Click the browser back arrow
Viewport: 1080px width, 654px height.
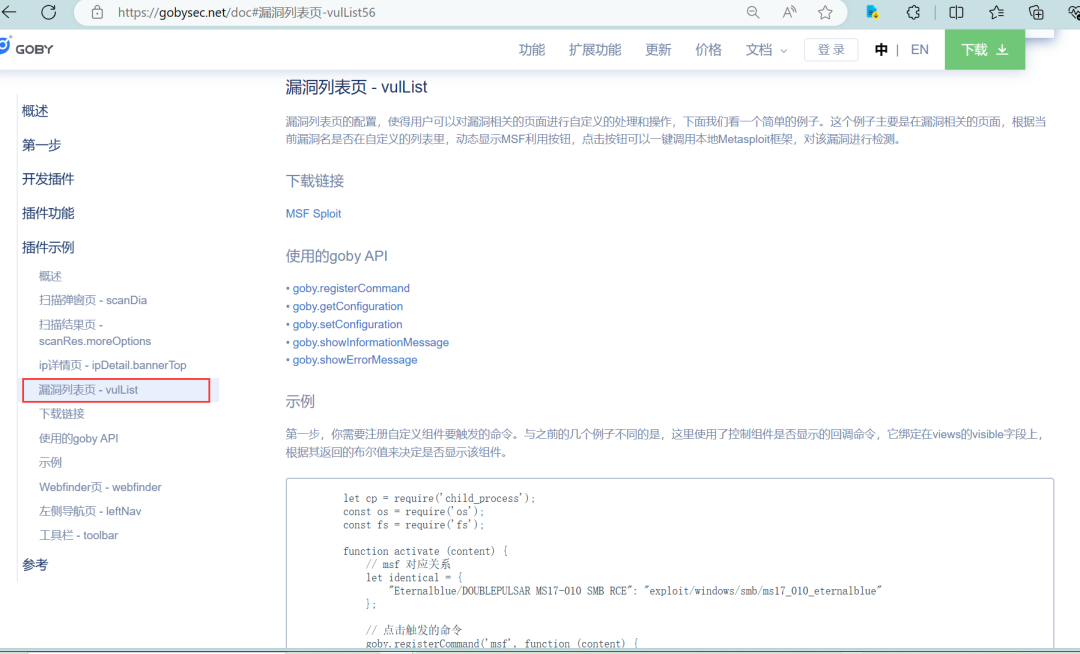tap(9, 12)
